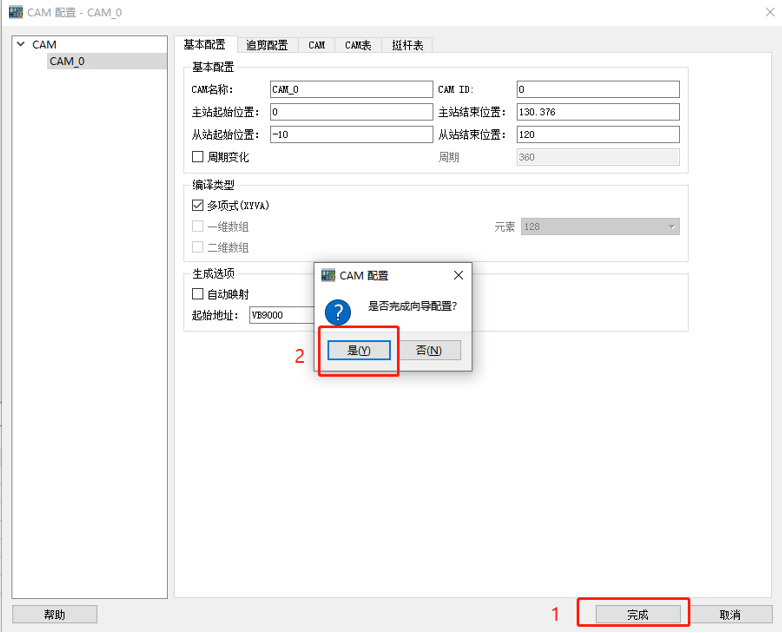Screen dimensions: 782x633
Task: Click the 主站起始位置 field
Action: coord(351,112)
